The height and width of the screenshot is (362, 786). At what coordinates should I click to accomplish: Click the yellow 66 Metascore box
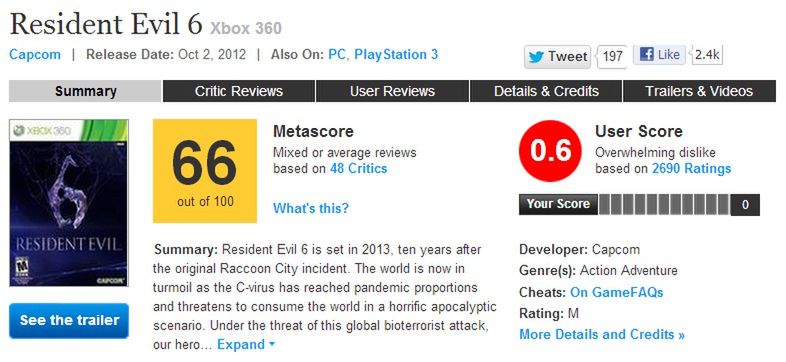[205, 171]
